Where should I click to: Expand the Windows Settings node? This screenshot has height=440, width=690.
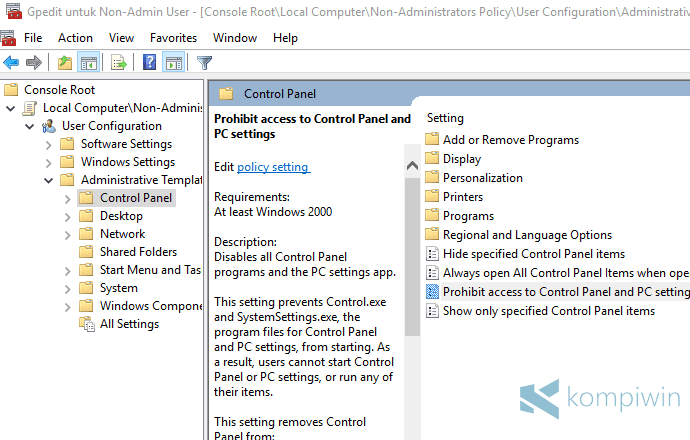click(x=48, y=163)
